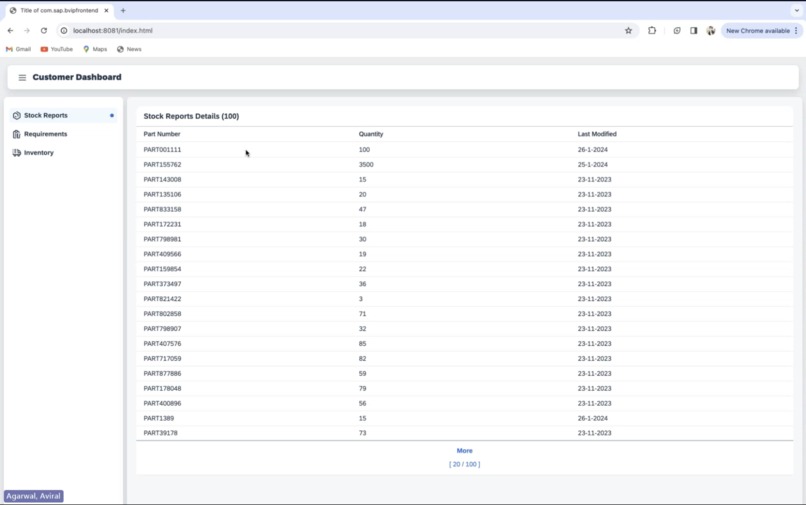Click quantity 100 in PART001111 row
806x505 pixels.
pyautogui.click(x=364, y=150)
